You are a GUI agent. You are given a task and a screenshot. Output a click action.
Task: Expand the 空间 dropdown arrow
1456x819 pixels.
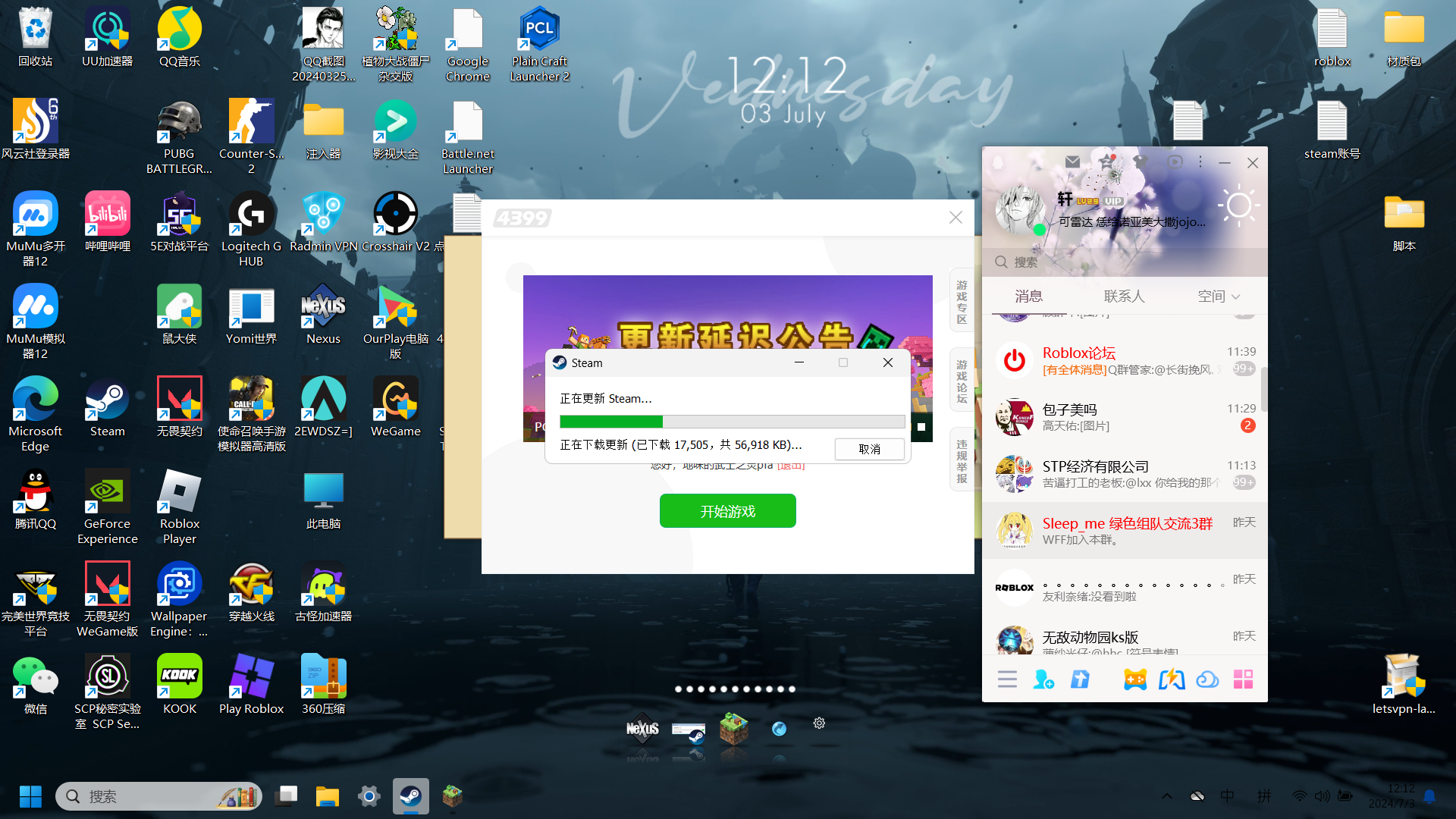coord(1236,297)
